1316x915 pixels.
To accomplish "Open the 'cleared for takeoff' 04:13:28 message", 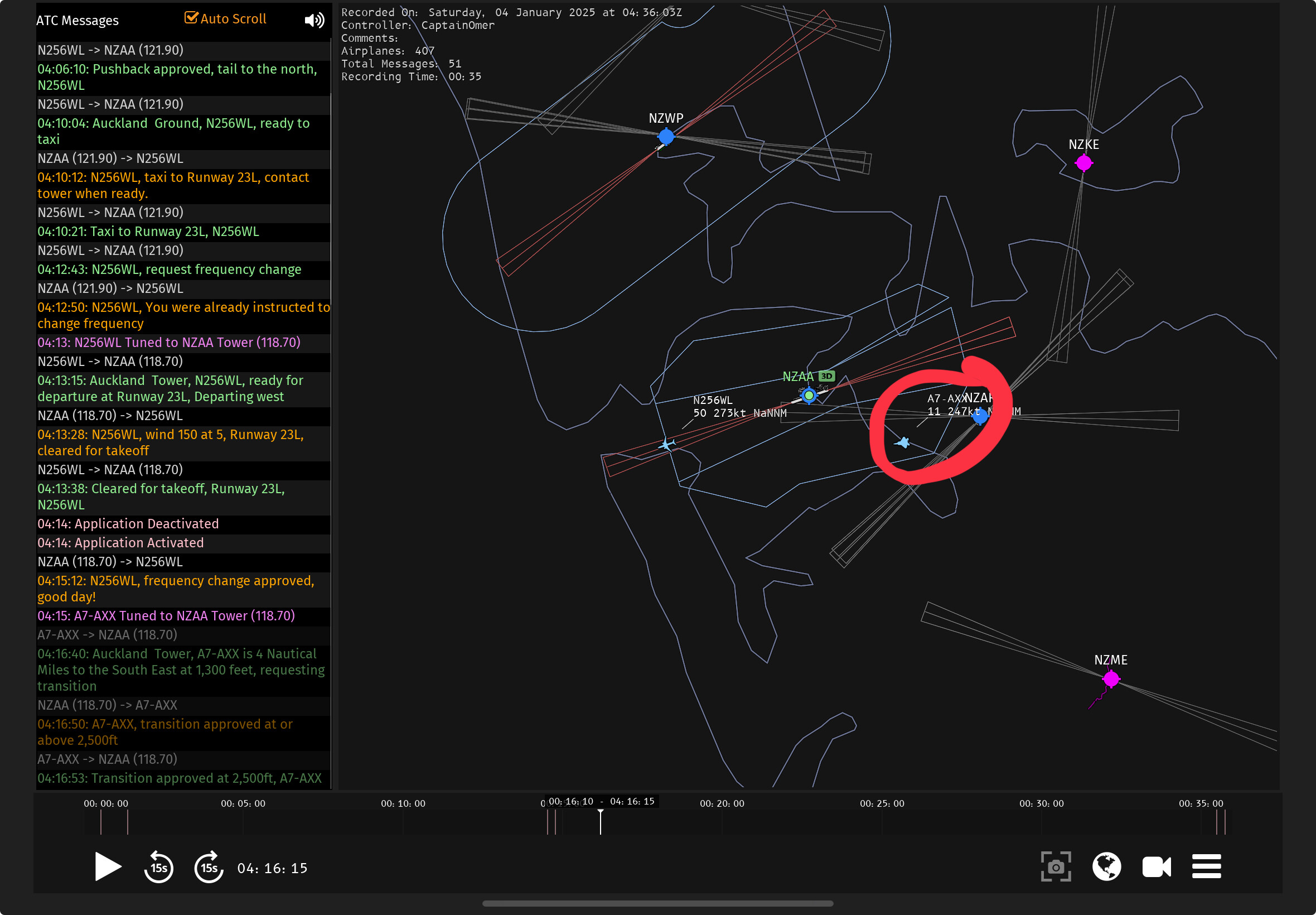I will [x=170, y=442].
